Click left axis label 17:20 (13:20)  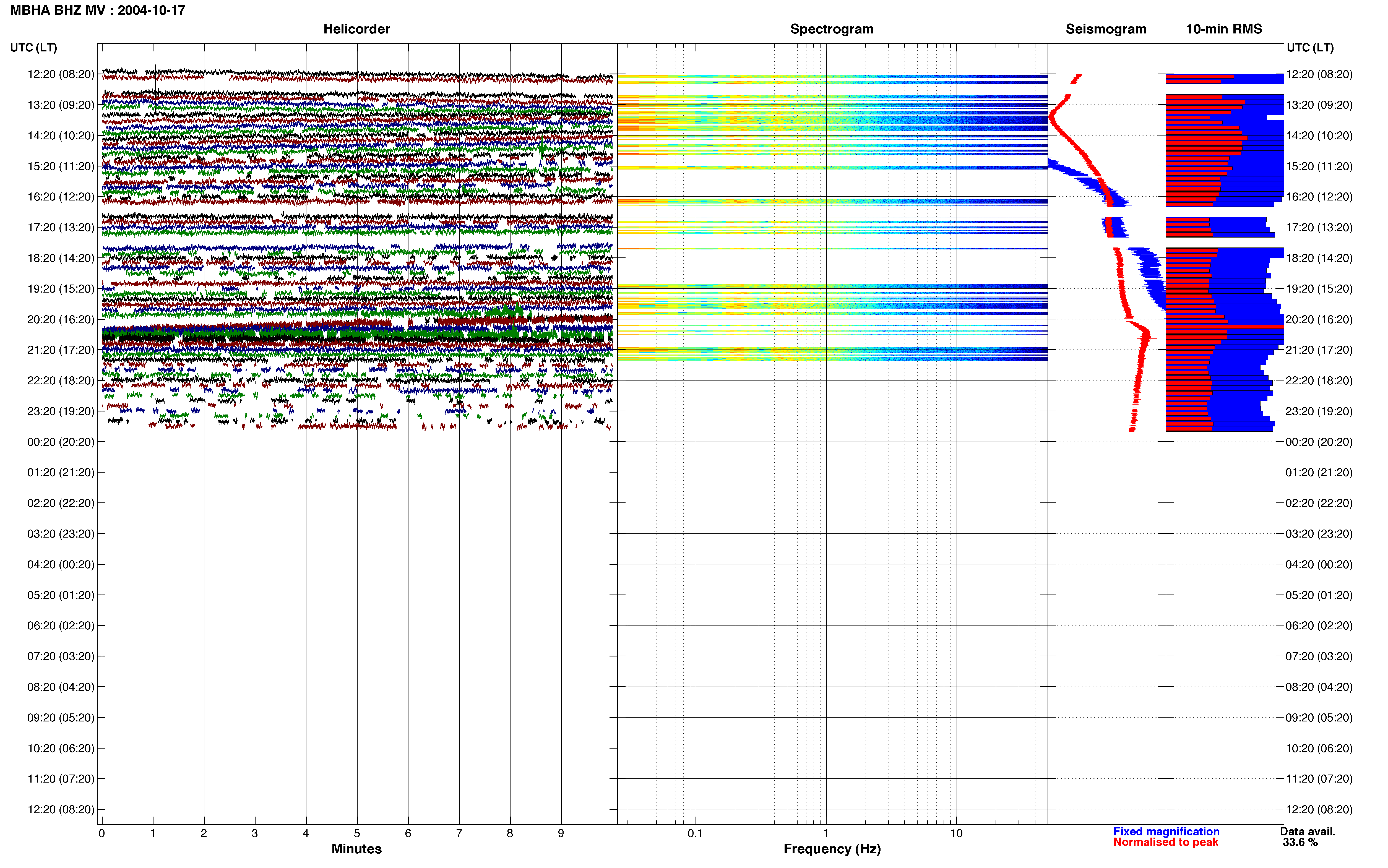(x=61, y=227)
